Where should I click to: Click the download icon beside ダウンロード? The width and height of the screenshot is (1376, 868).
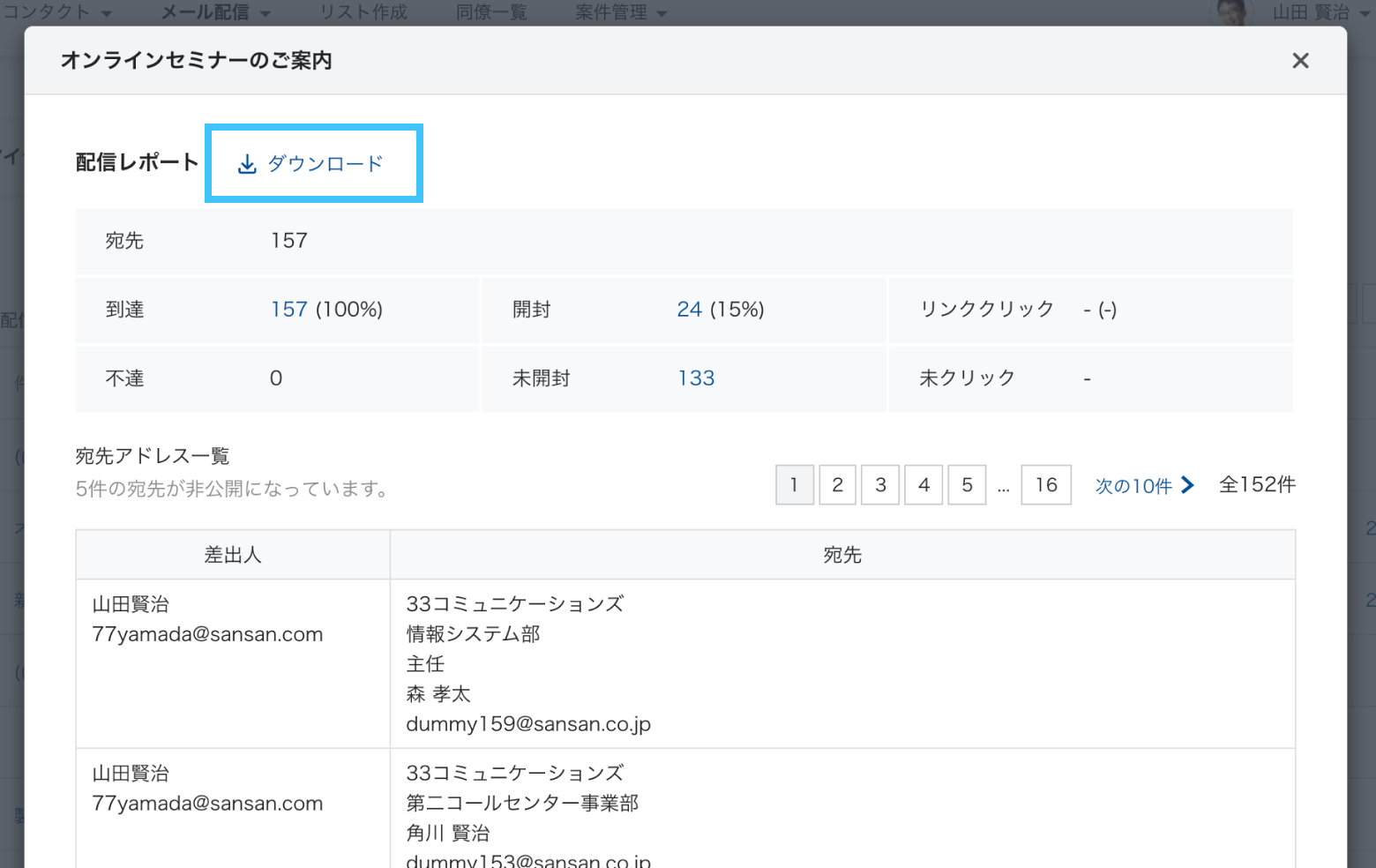click(x=247, y=164)
